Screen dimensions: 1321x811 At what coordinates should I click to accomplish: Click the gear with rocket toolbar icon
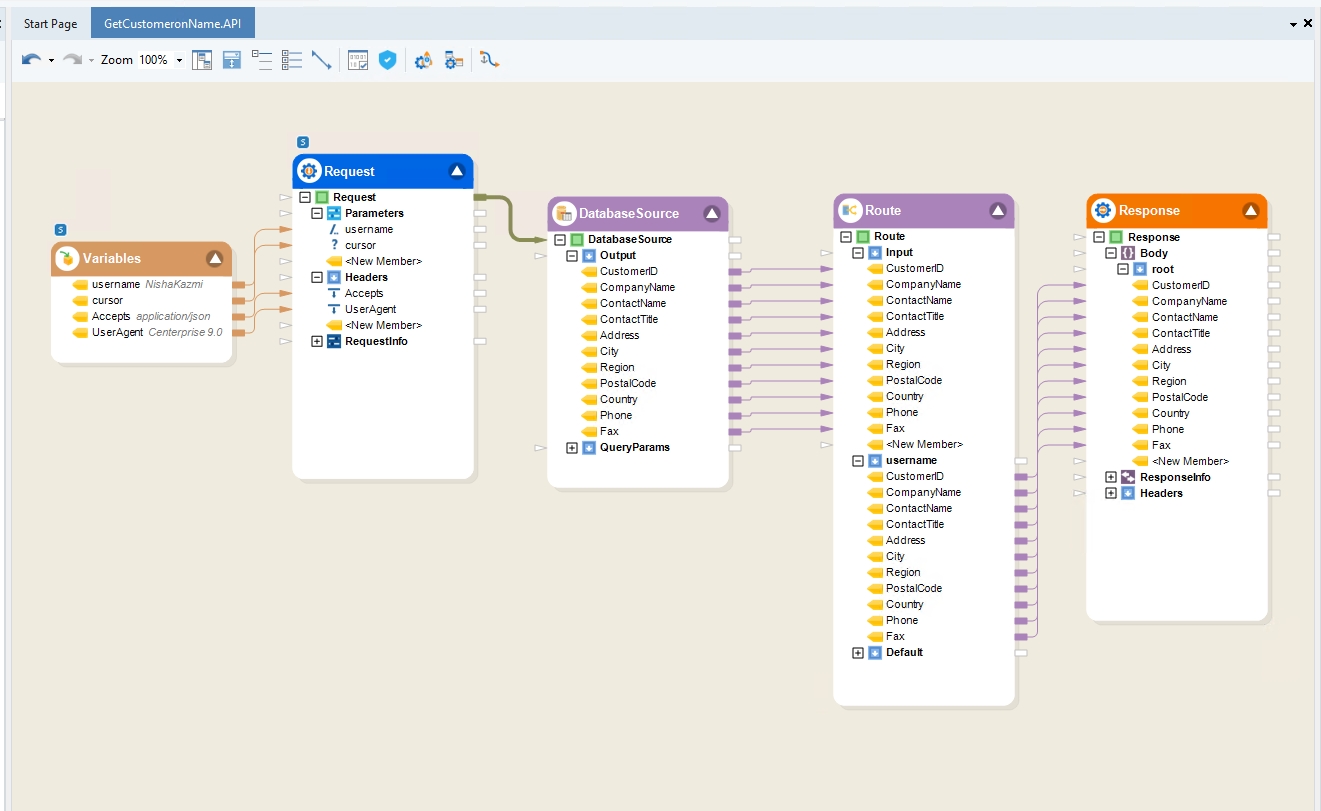point(423,60)
